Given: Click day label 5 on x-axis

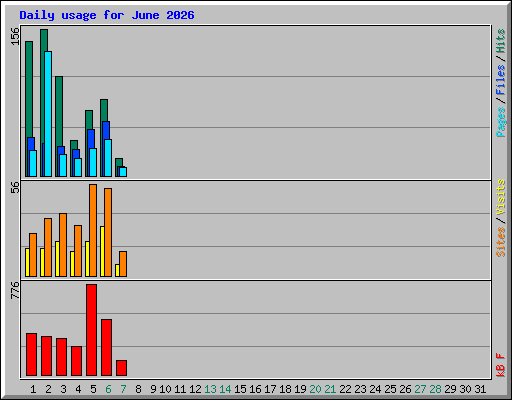Looking at the screenshot, I should pyautogui.click(x=93, y=389).
